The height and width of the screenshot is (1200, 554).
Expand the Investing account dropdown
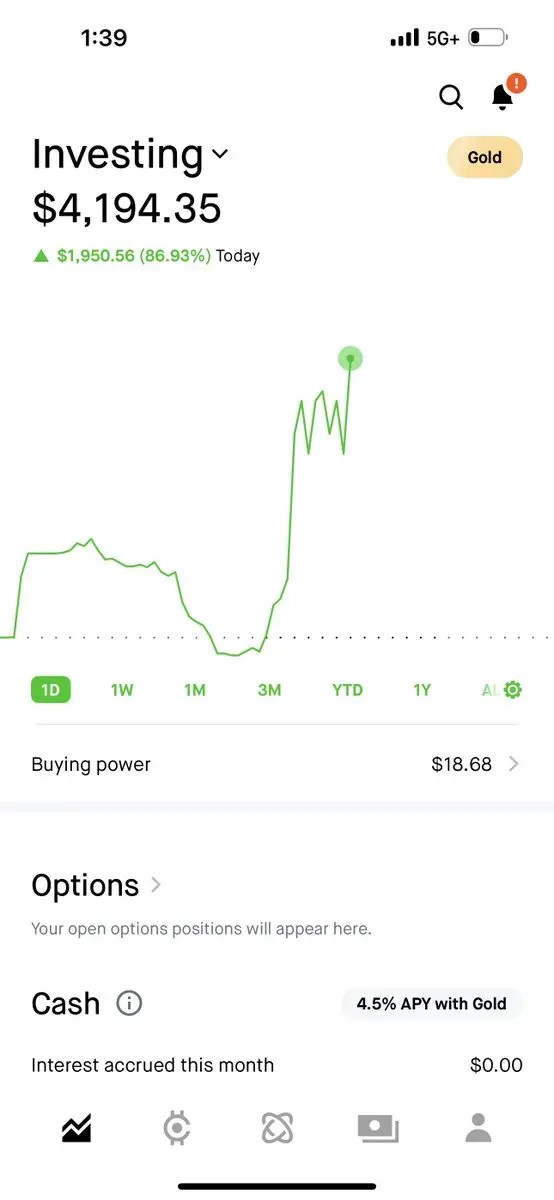220,154
